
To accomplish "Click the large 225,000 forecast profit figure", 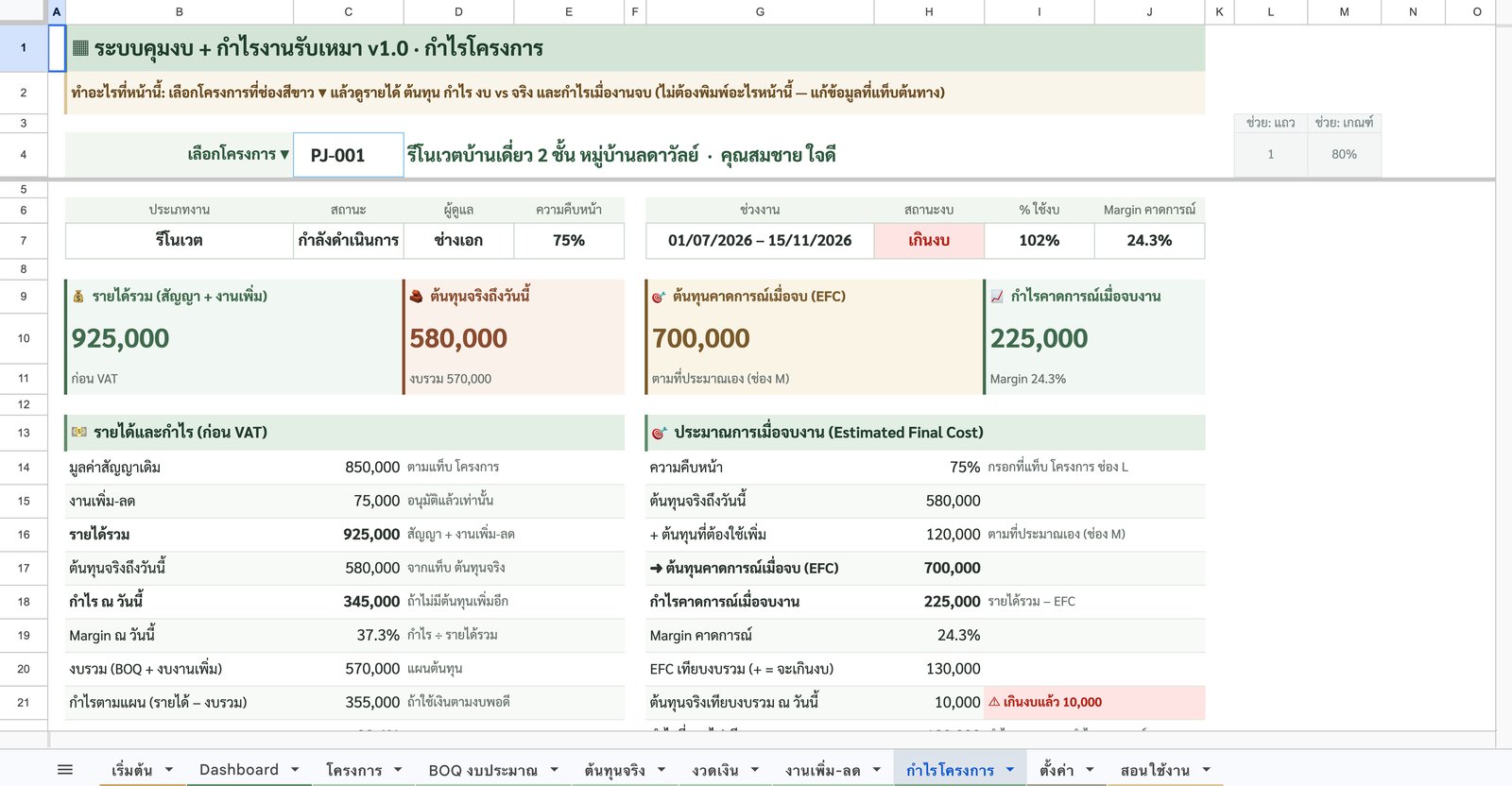I will click(1039, 338).
